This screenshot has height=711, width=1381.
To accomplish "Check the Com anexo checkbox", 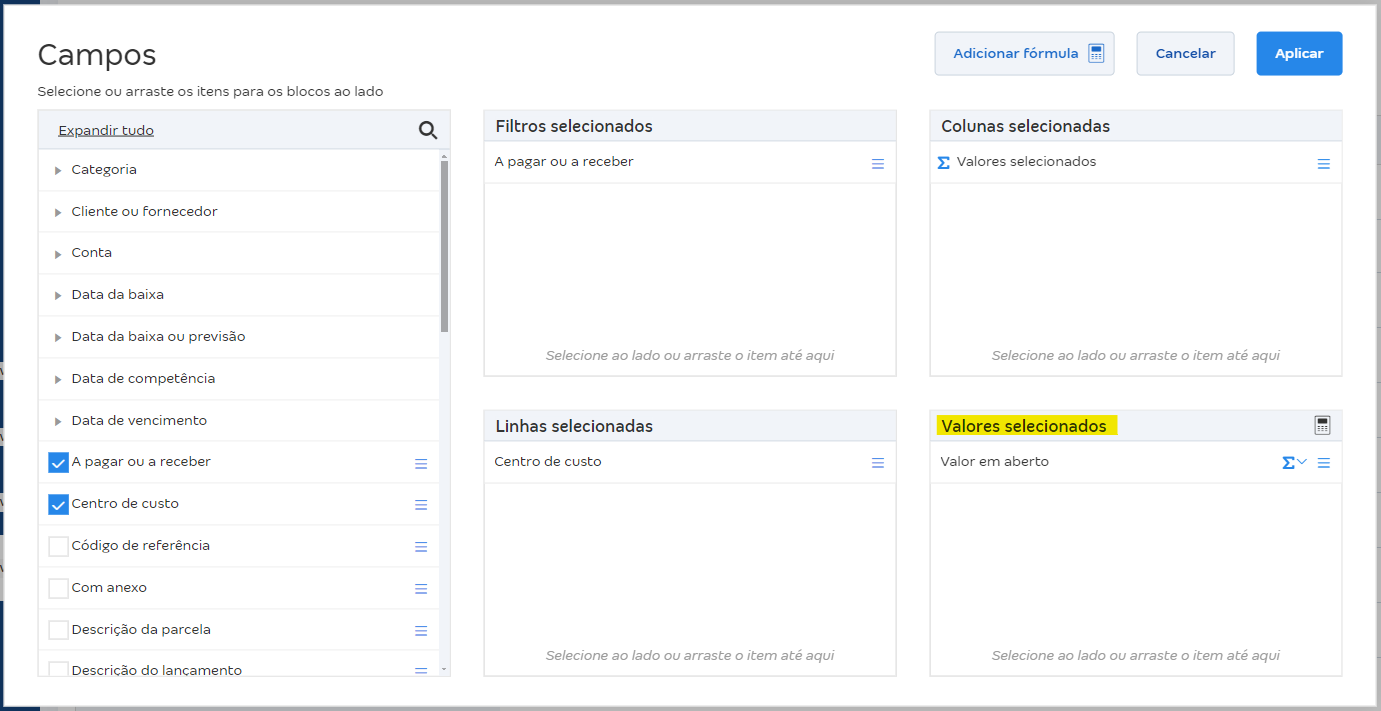I will pos(58,589).
